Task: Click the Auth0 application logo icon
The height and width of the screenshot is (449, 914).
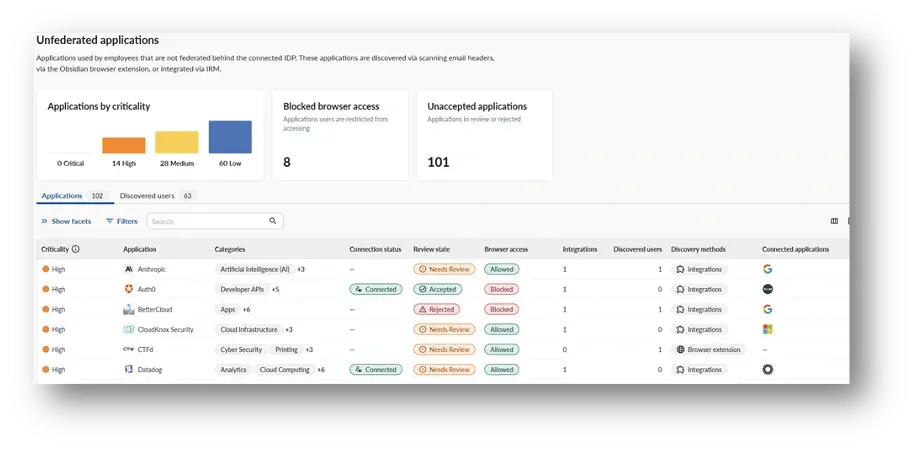Action: point(129,290)
